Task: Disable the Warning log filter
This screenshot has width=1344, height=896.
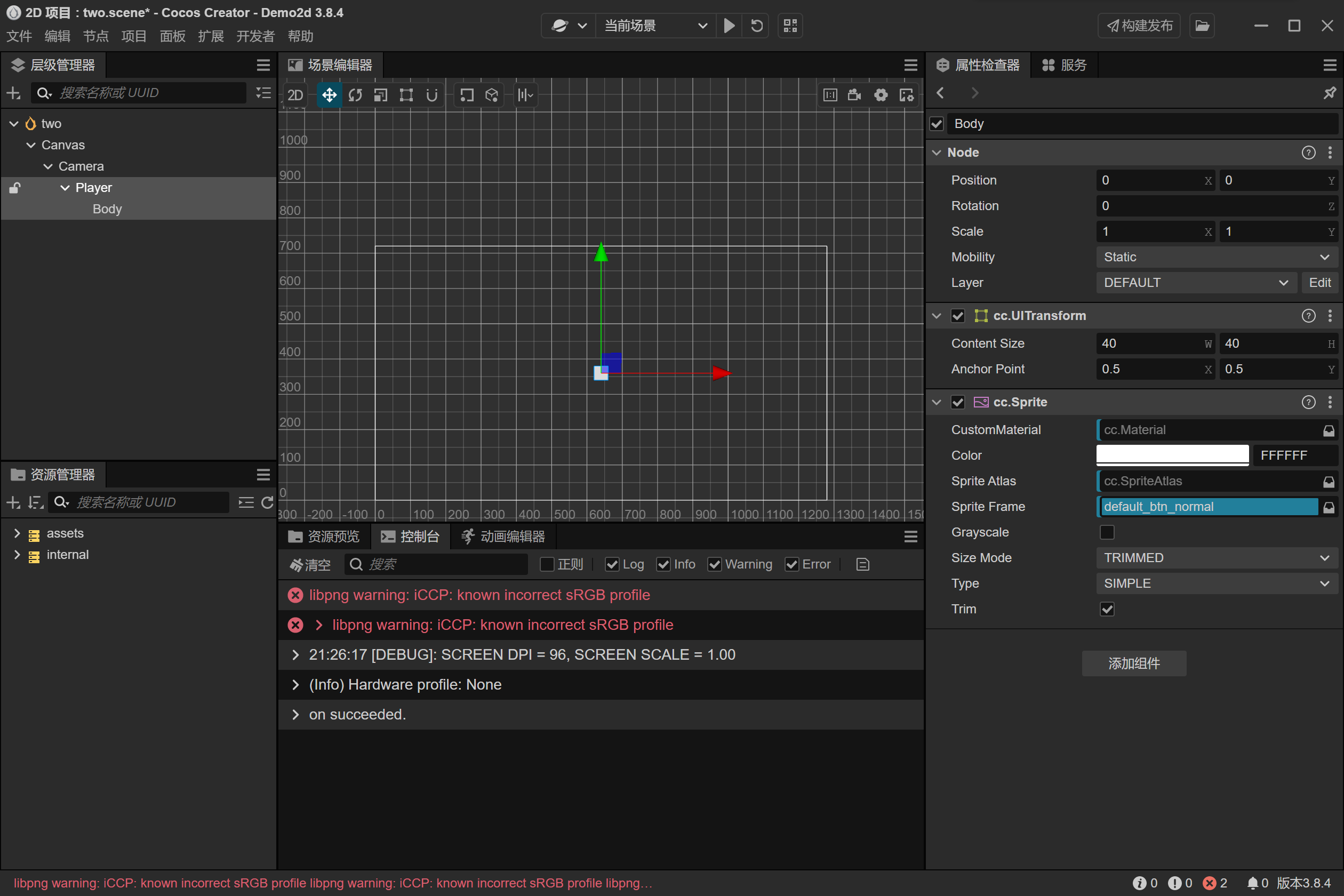Action: point(714,565)
